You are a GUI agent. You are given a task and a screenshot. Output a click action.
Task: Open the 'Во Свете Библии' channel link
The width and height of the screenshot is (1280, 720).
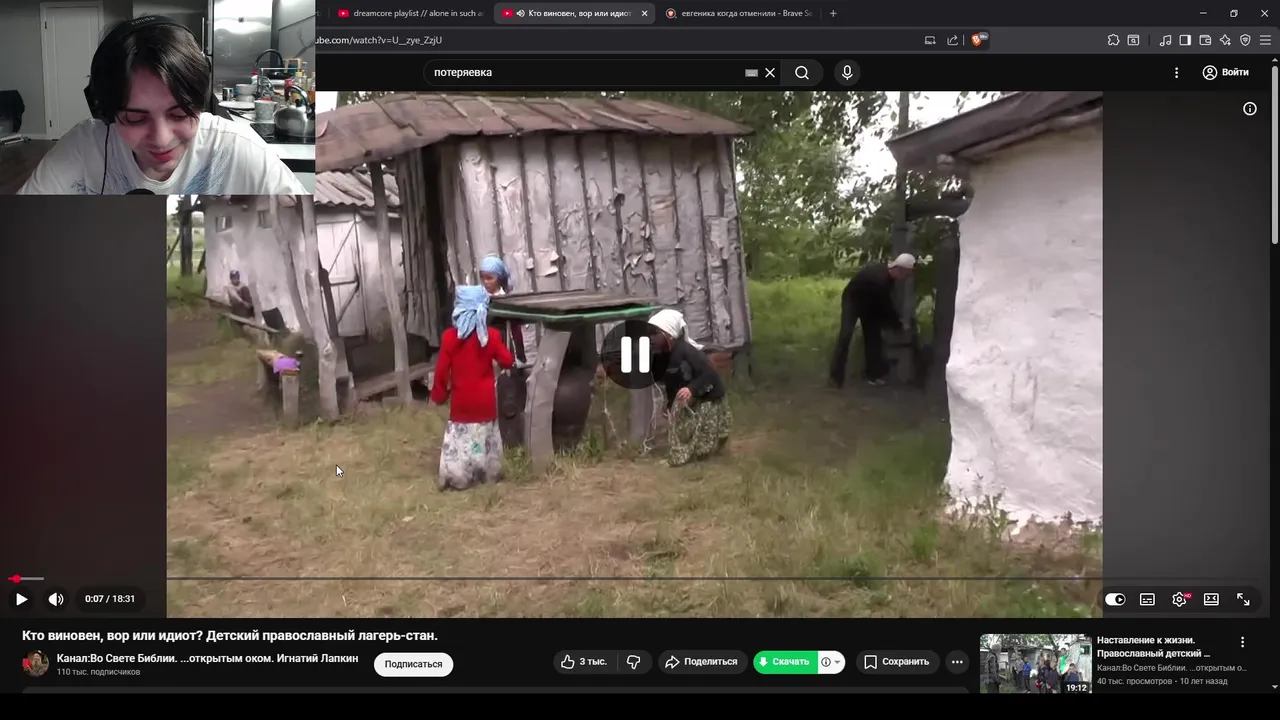[x=207, y=658]
